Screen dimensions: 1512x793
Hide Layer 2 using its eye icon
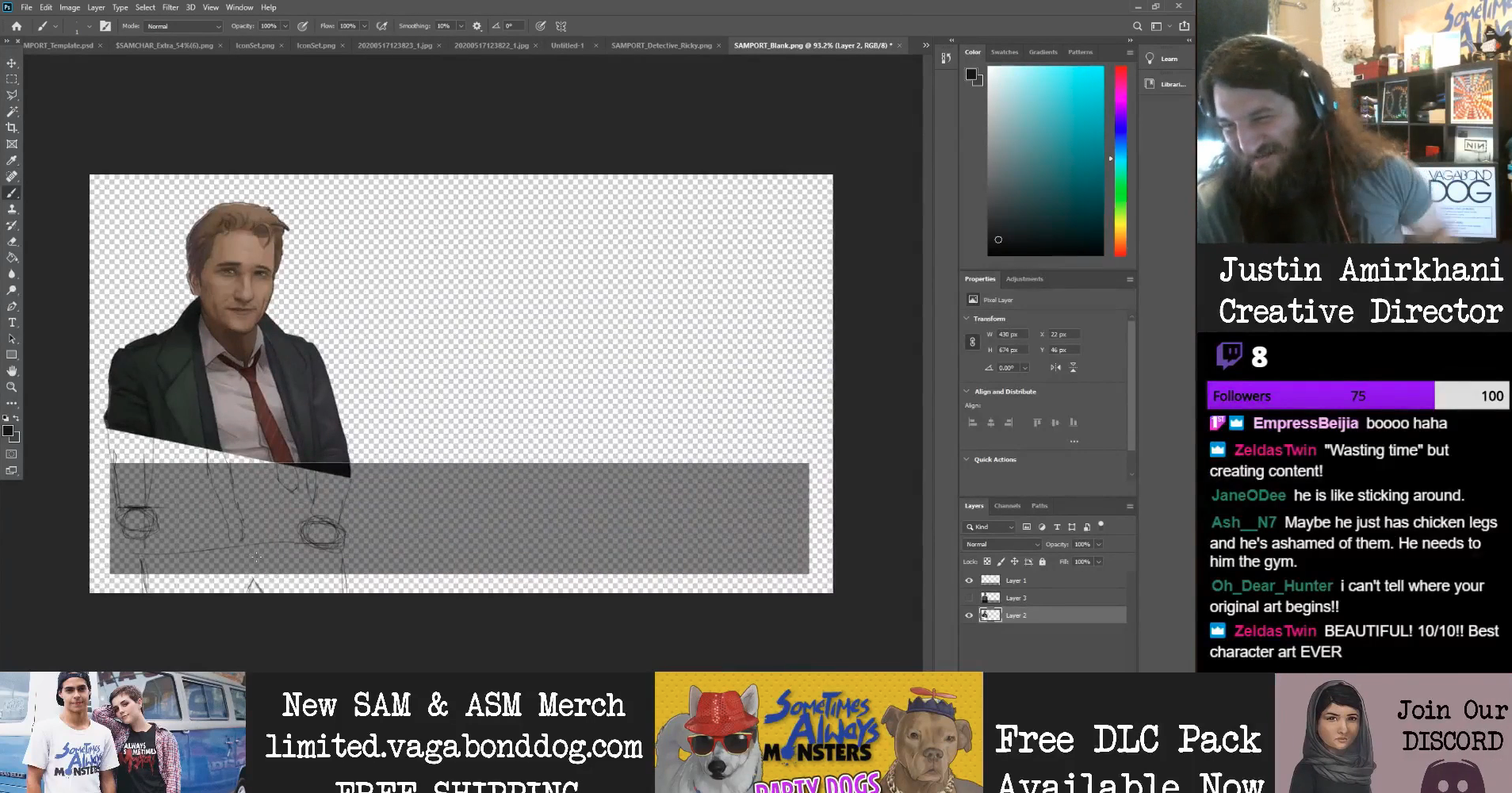(x=969, y=615)
